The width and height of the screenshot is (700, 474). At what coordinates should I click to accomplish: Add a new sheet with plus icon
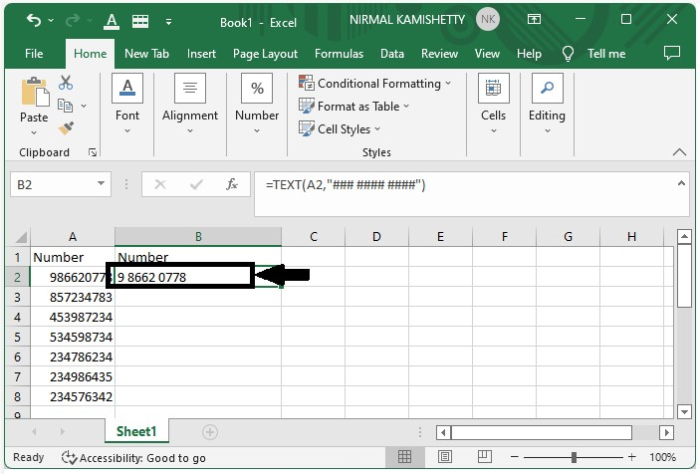point(210,432)
